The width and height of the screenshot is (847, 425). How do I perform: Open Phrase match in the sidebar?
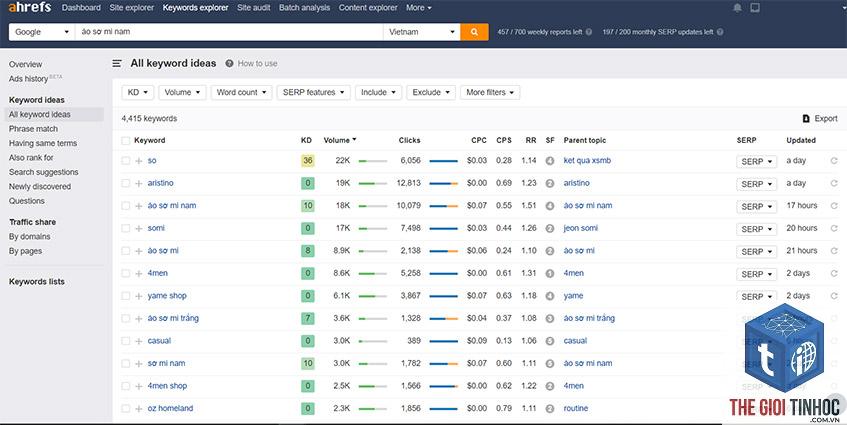(33, 129)
